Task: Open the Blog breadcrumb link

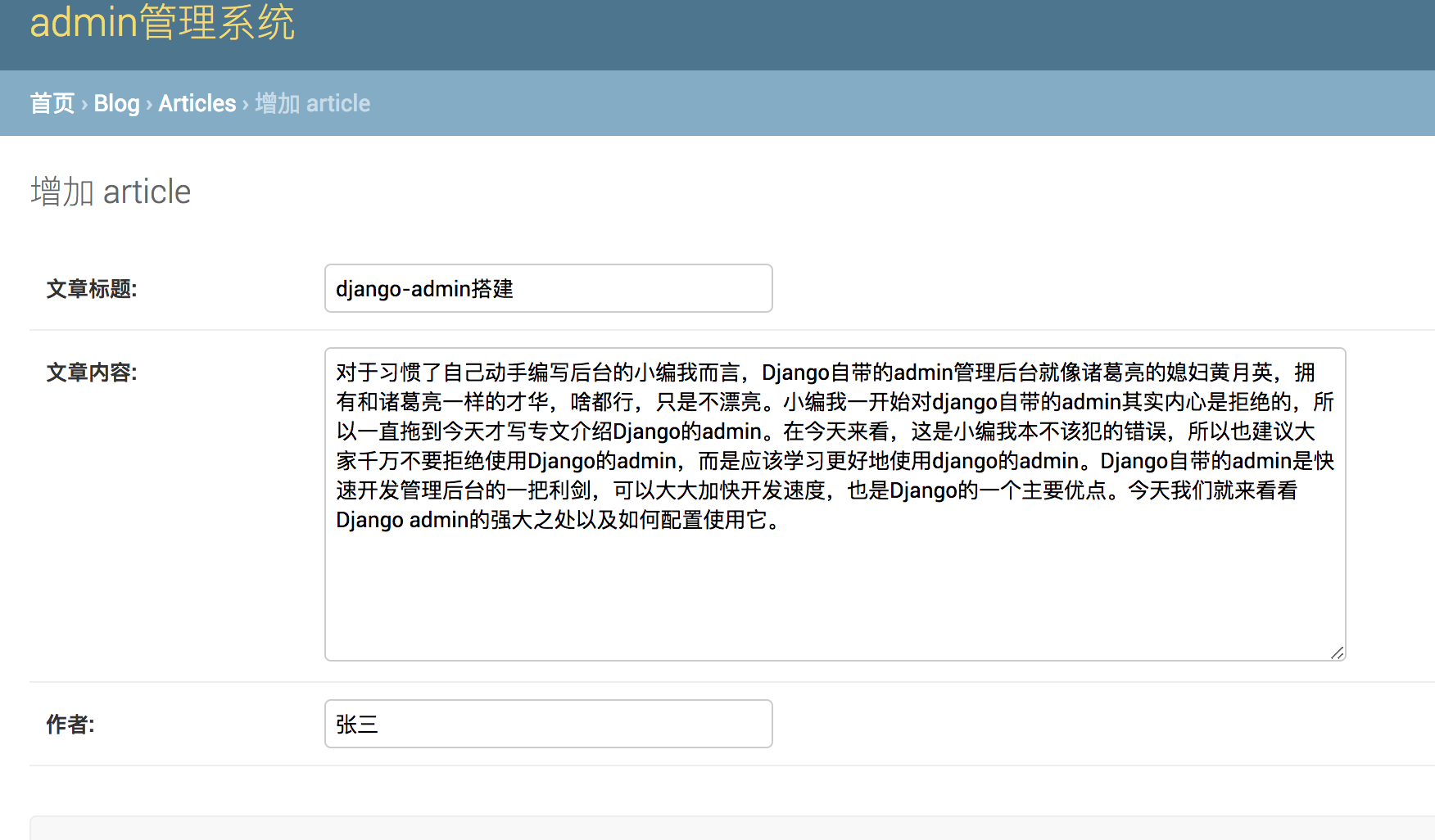Action: click(x=116, y=103)
